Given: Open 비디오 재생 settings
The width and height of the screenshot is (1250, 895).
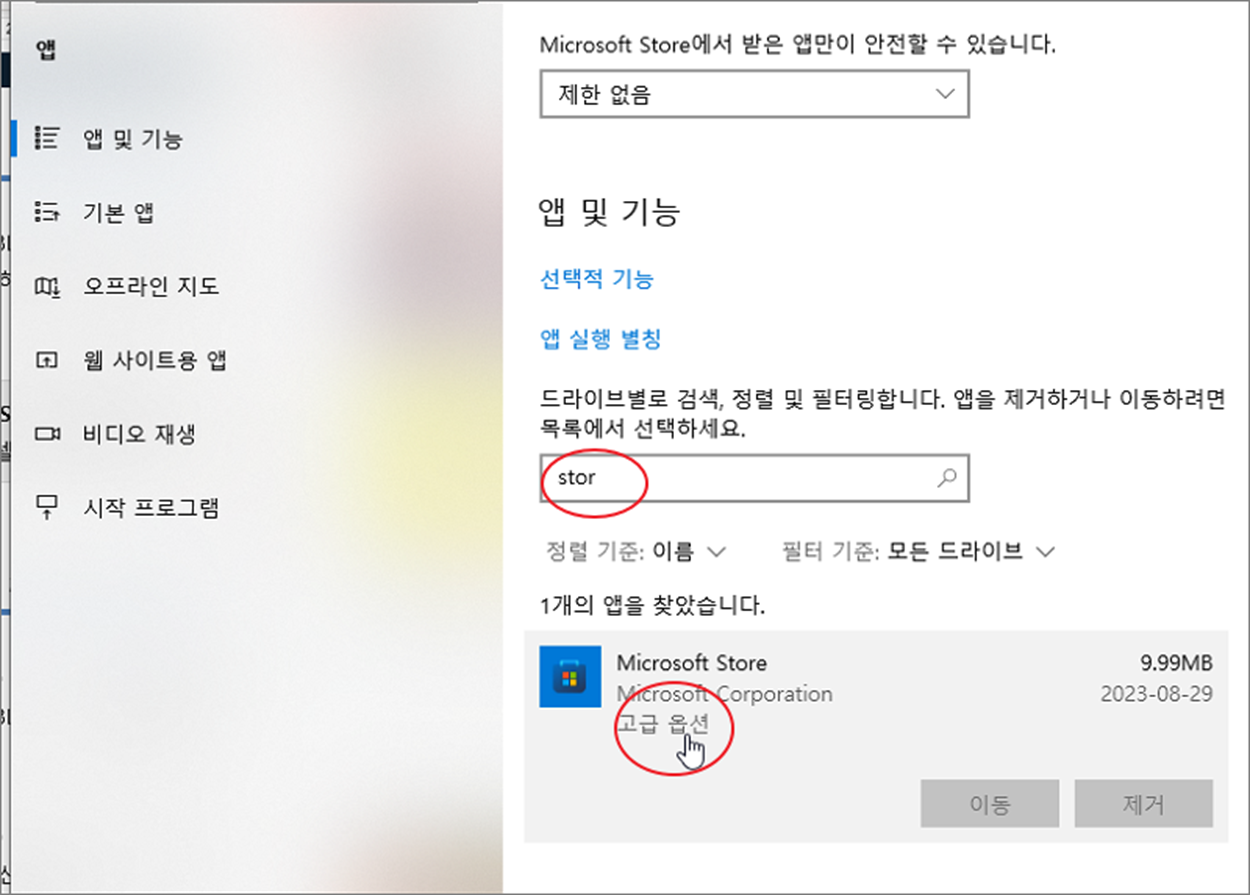Looking at the screenshot, I should 138,434.
